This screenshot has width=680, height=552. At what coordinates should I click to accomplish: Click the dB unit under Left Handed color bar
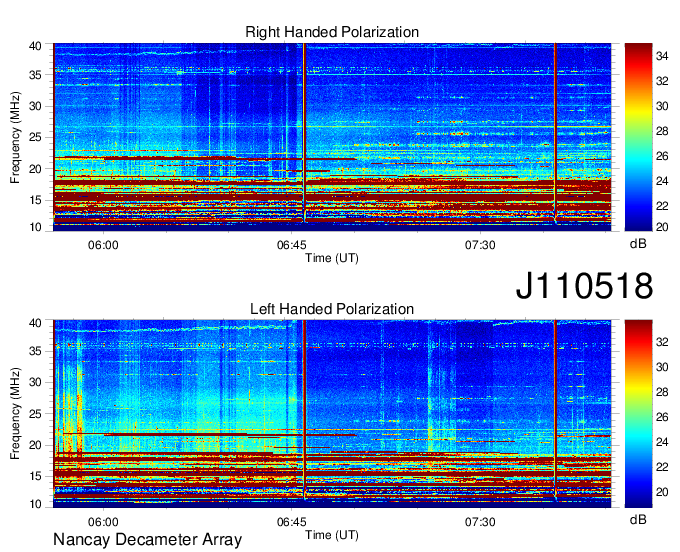click(x=638, y=519)
